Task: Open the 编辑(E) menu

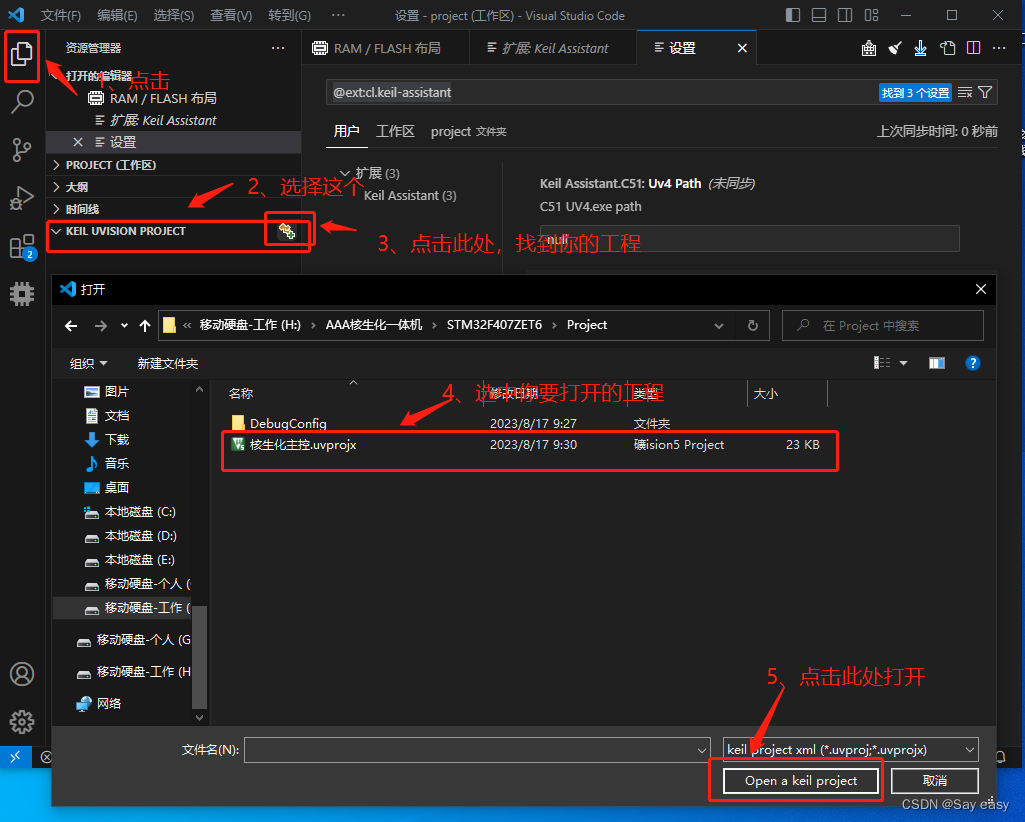Action: pos(117,15)
